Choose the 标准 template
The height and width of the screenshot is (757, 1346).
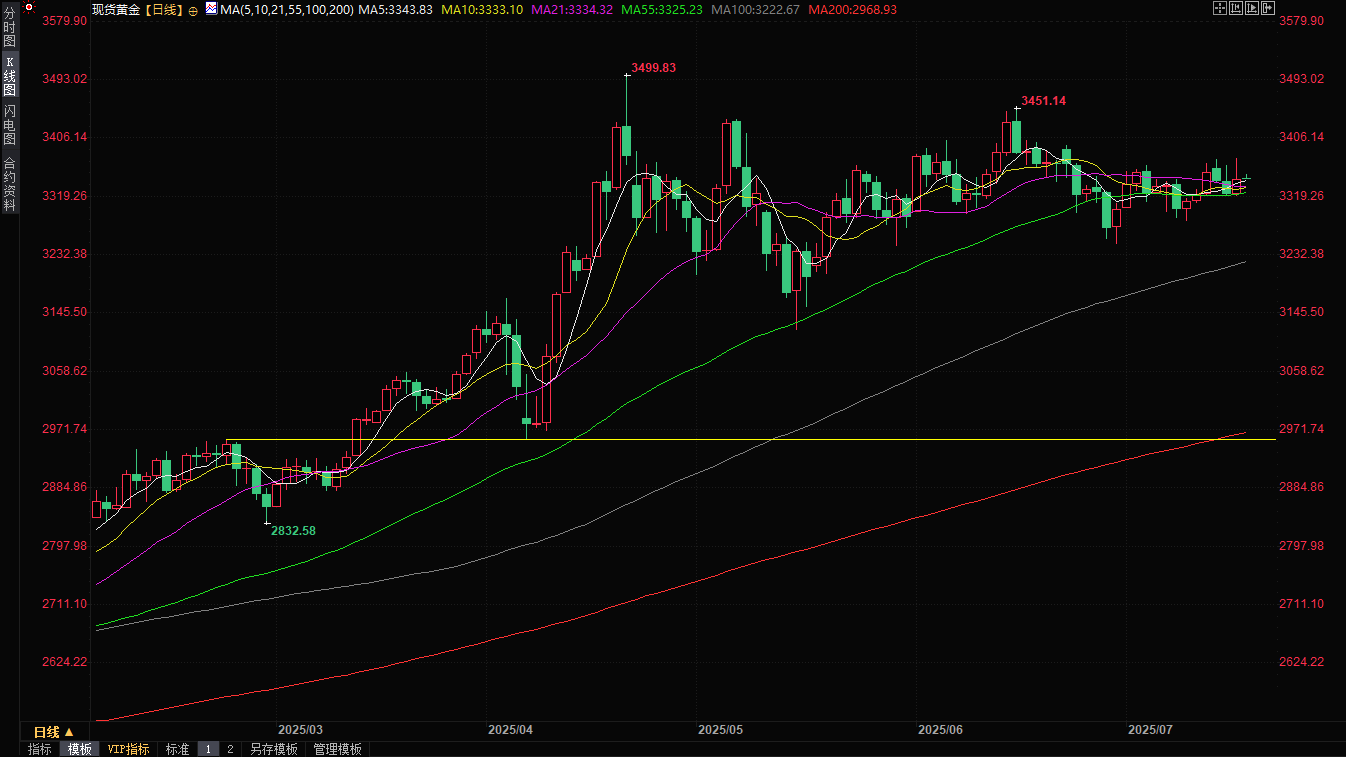point(177,749)
